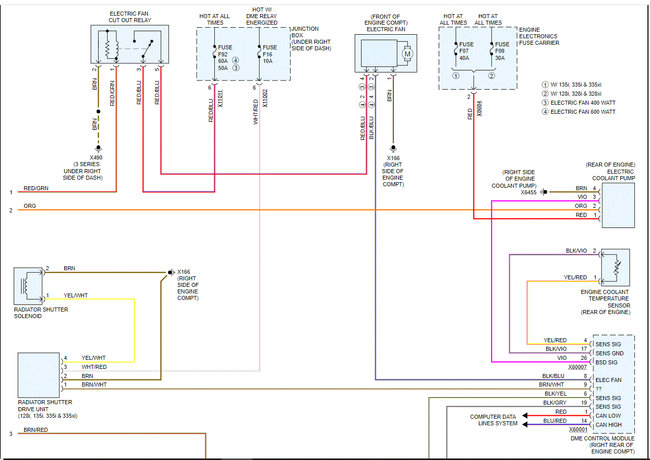Click the Fuse F09 30A symbol
Screen dimensions: 650x460
pos(491,51)
